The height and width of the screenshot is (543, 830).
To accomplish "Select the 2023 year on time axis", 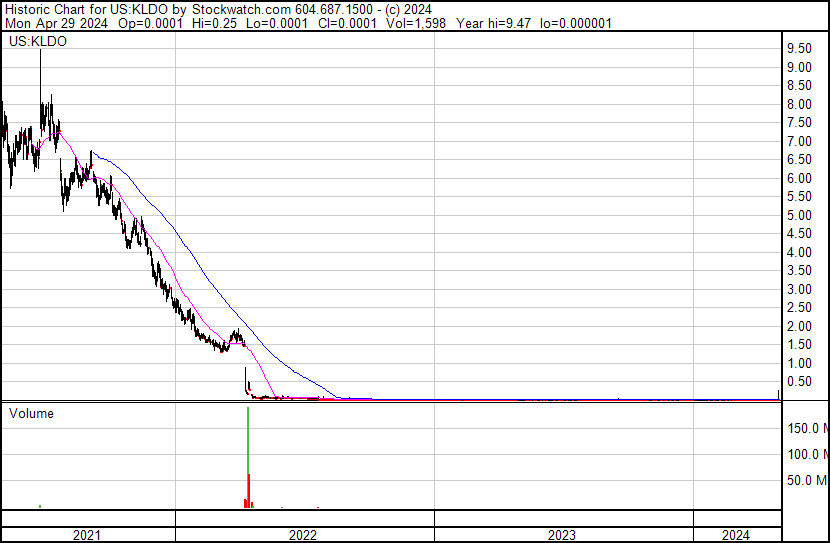I will [x=562, y=535].
